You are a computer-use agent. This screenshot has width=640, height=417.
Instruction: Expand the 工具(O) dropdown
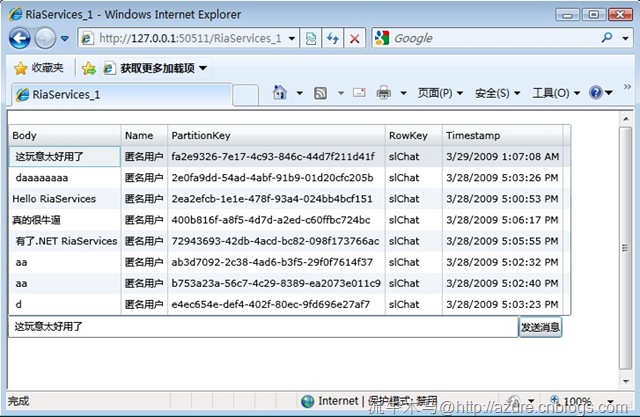pyautogui.click(x=555, y=93)
